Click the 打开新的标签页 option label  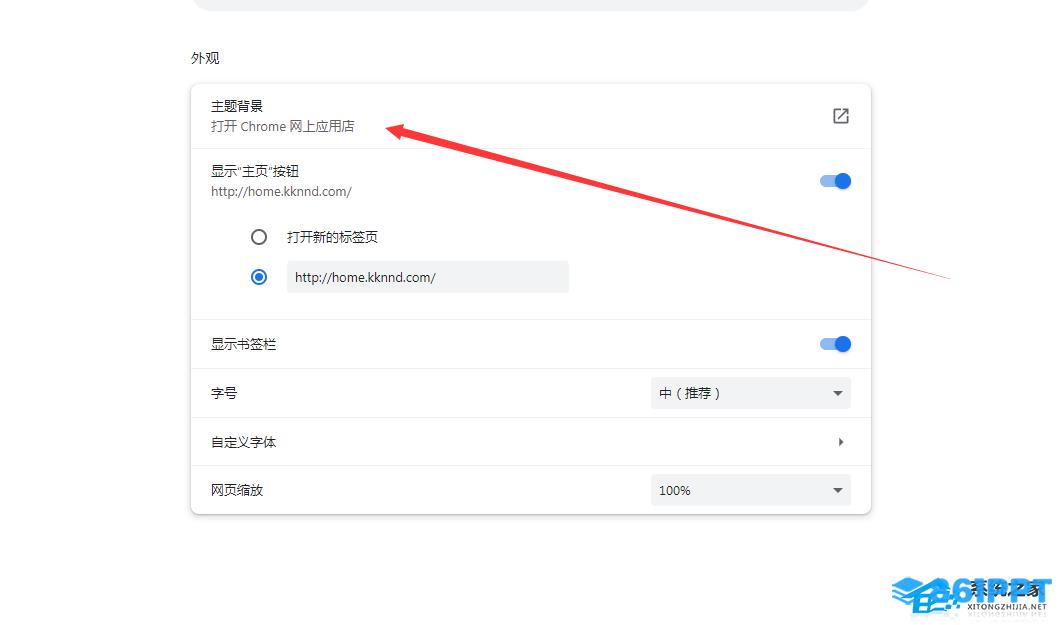pyautogui.click(x=332, y=237)
